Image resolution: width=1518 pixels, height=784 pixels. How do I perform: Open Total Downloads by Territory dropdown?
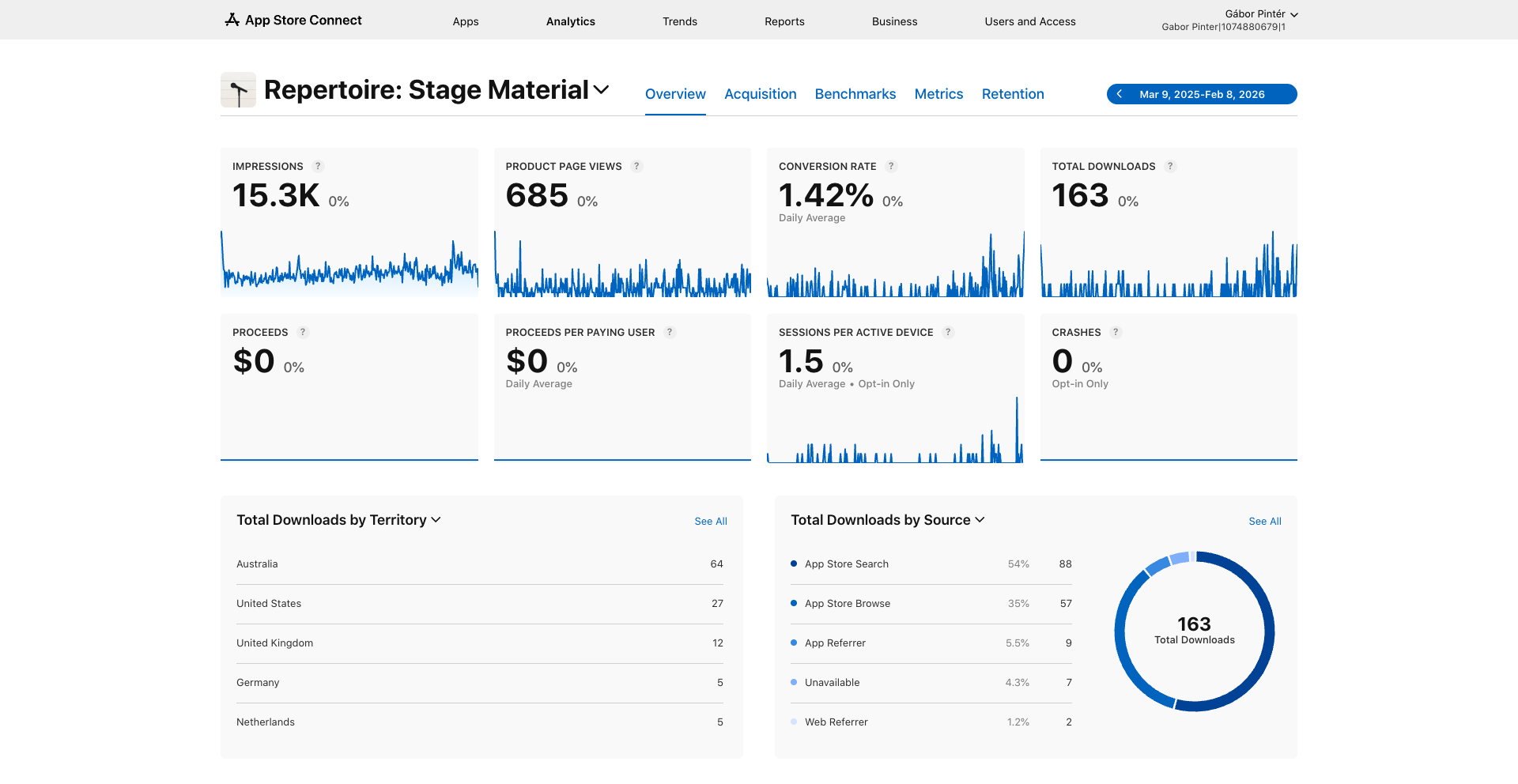click(x=338, y=520)
